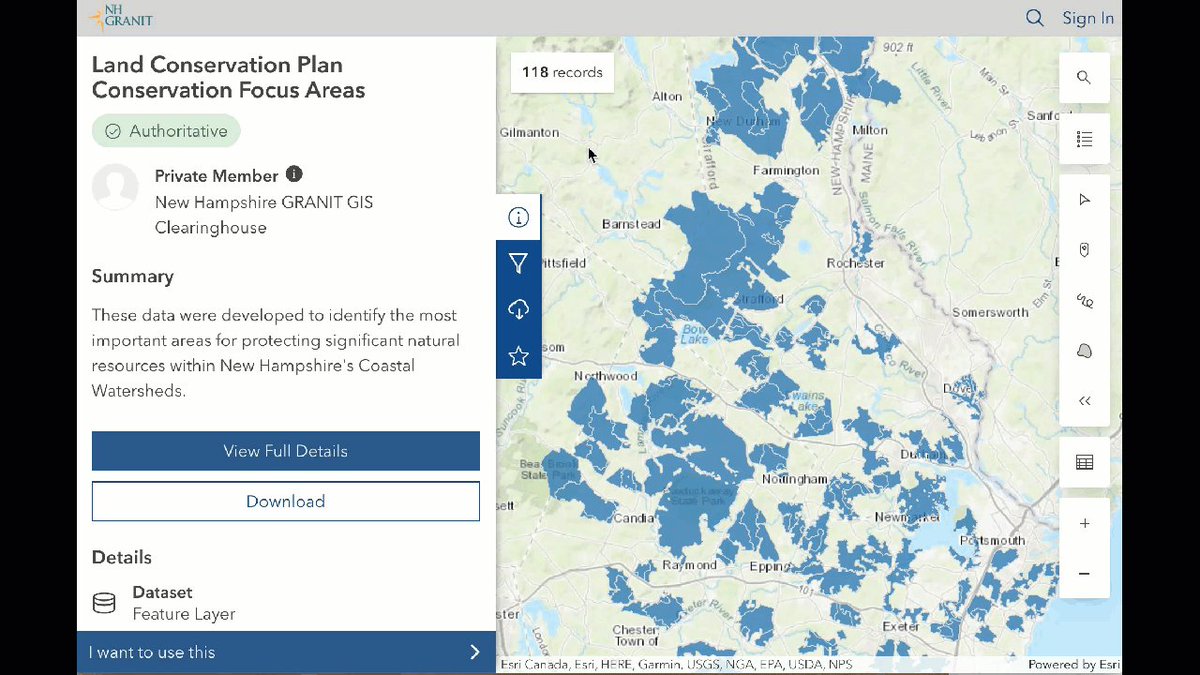Mark dataset as favorite with star
This screenshot has width=1200, height=675.
tap(518, 355)
